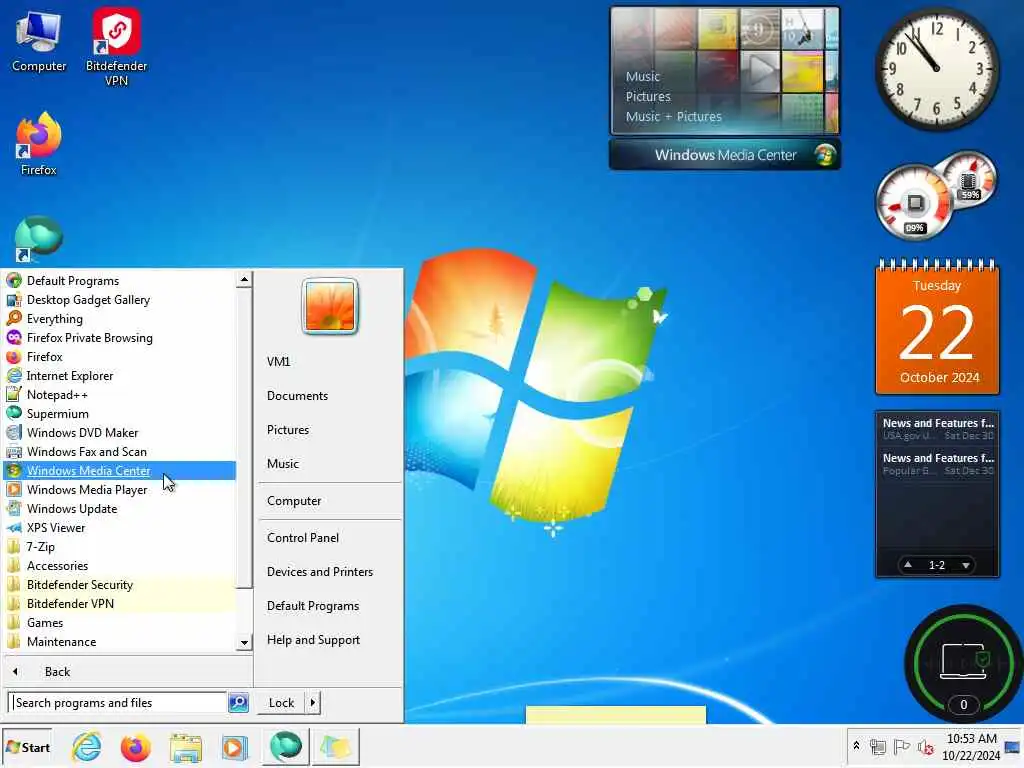Open Windows Fax and Scan
Image resolution: width=1024 pixels, height=768 pixels.
[120, 451]
